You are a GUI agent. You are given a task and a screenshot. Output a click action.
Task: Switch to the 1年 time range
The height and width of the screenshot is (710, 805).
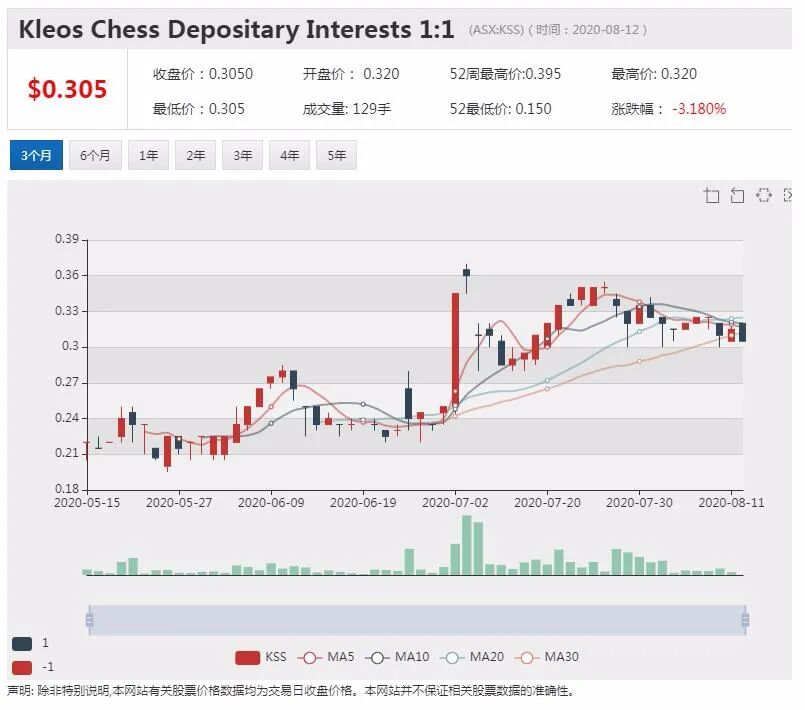pyautogui.click(x=148, y=155)
